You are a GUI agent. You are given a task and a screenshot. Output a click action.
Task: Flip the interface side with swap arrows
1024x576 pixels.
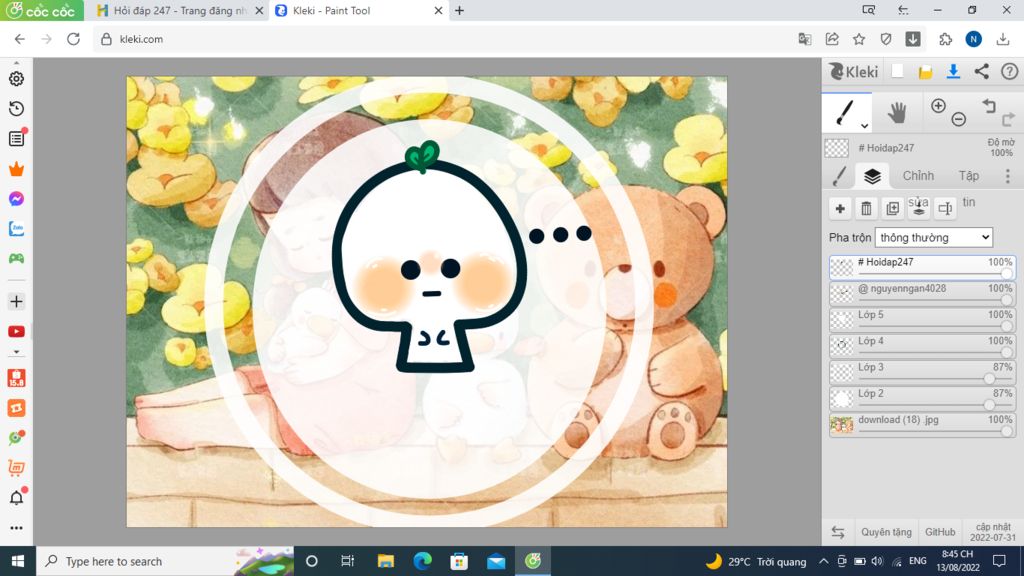(838, 532)
